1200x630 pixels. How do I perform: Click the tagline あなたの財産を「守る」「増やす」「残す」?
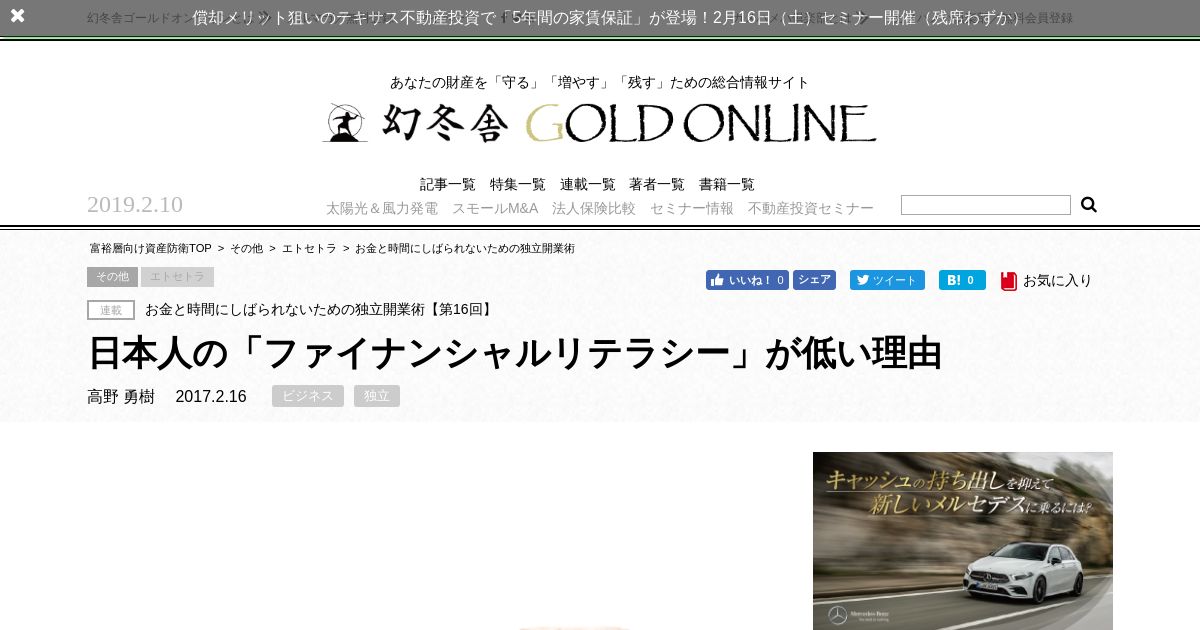point(600,82)
